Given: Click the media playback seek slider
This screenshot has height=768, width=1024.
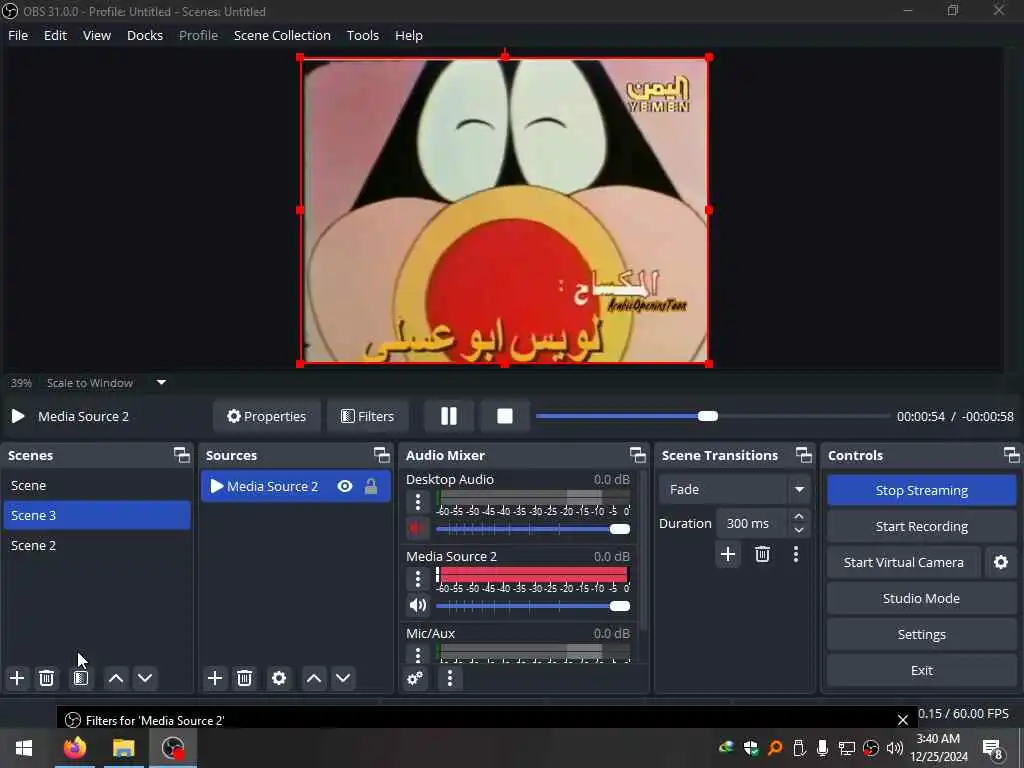Looking at the screenshot, I should click(712, 416).
